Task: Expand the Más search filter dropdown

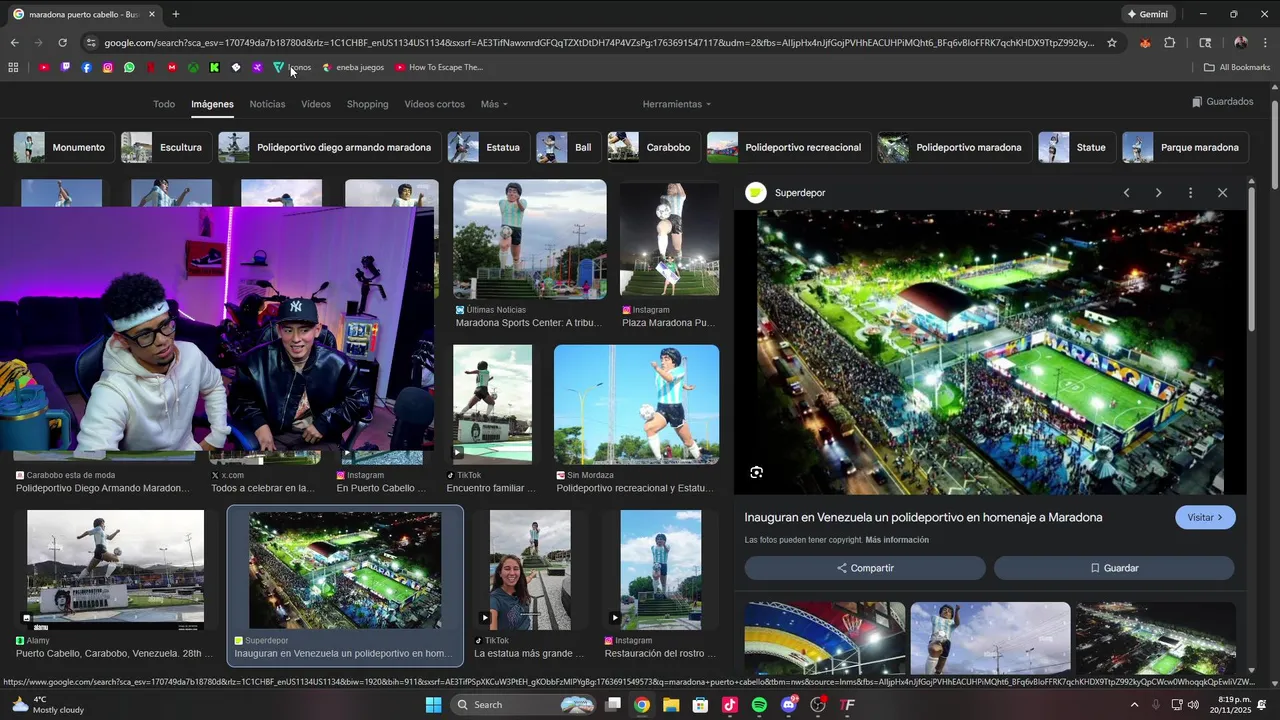Action: tap(494, 104)
